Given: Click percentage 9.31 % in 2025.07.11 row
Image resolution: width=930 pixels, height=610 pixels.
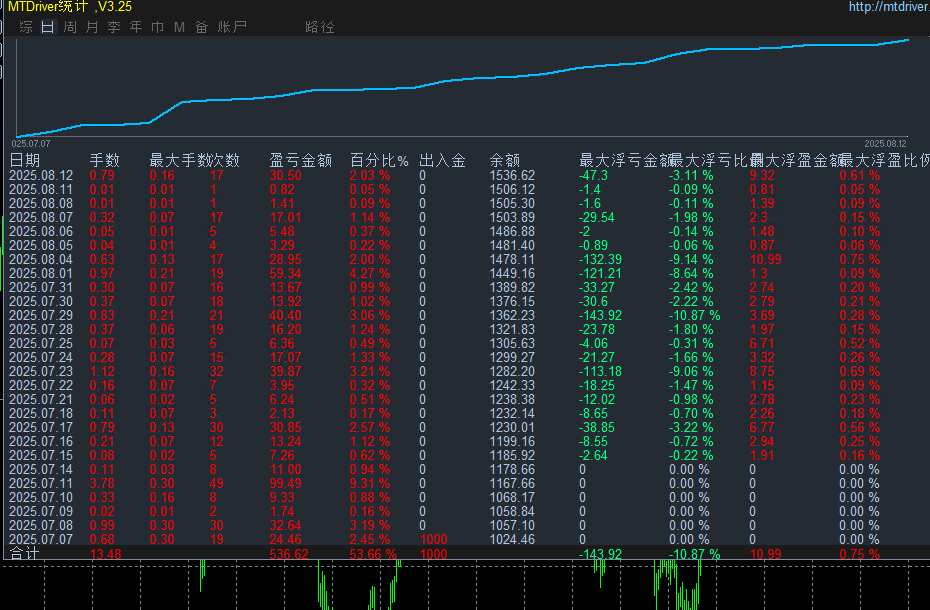Looking at the screenshot, I should [x=370, y=484].
